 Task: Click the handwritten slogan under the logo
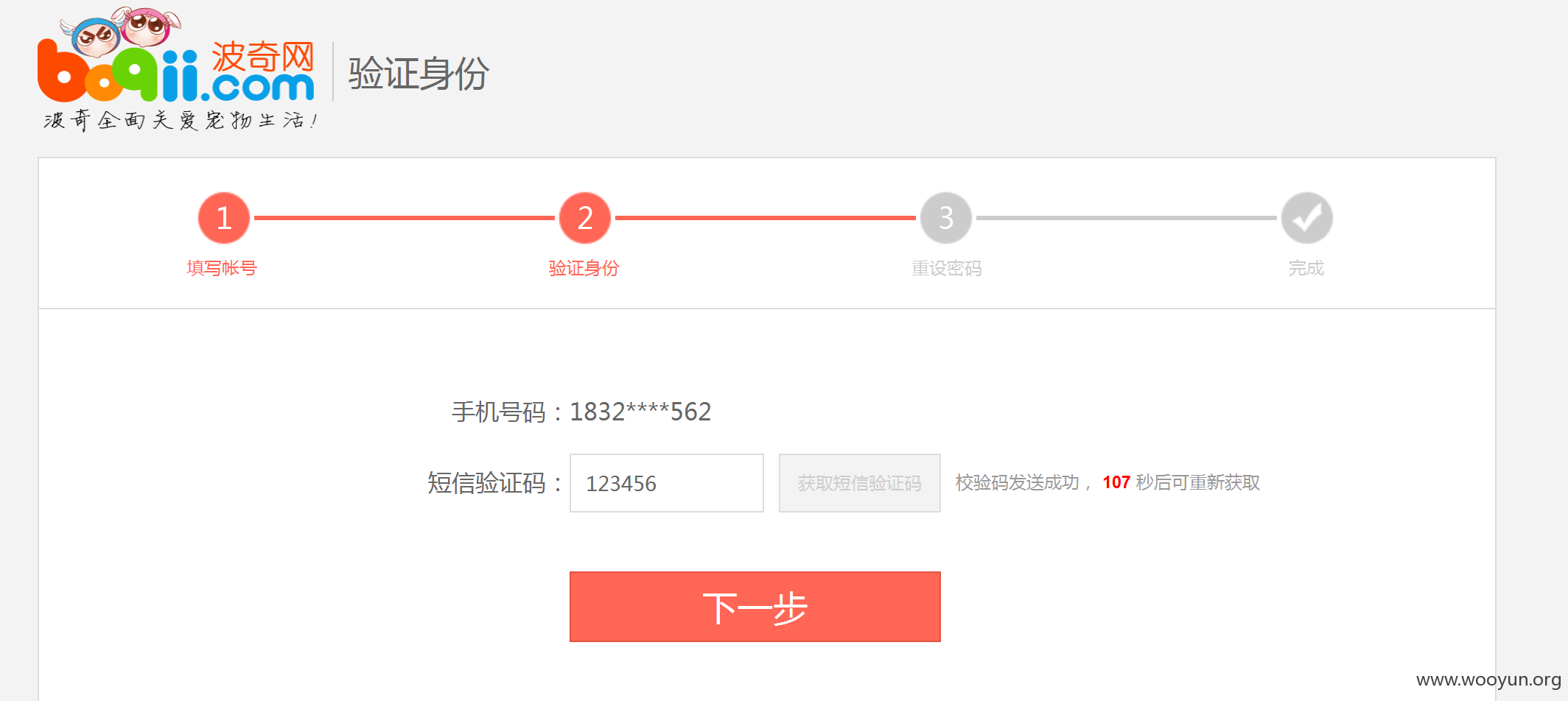coord(181,120)
